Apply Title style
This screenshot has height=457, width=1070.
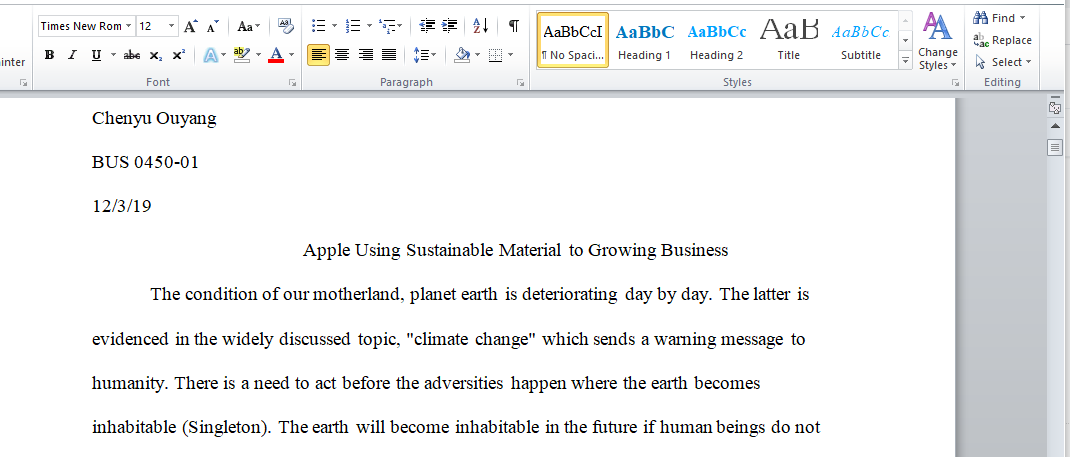789,40
